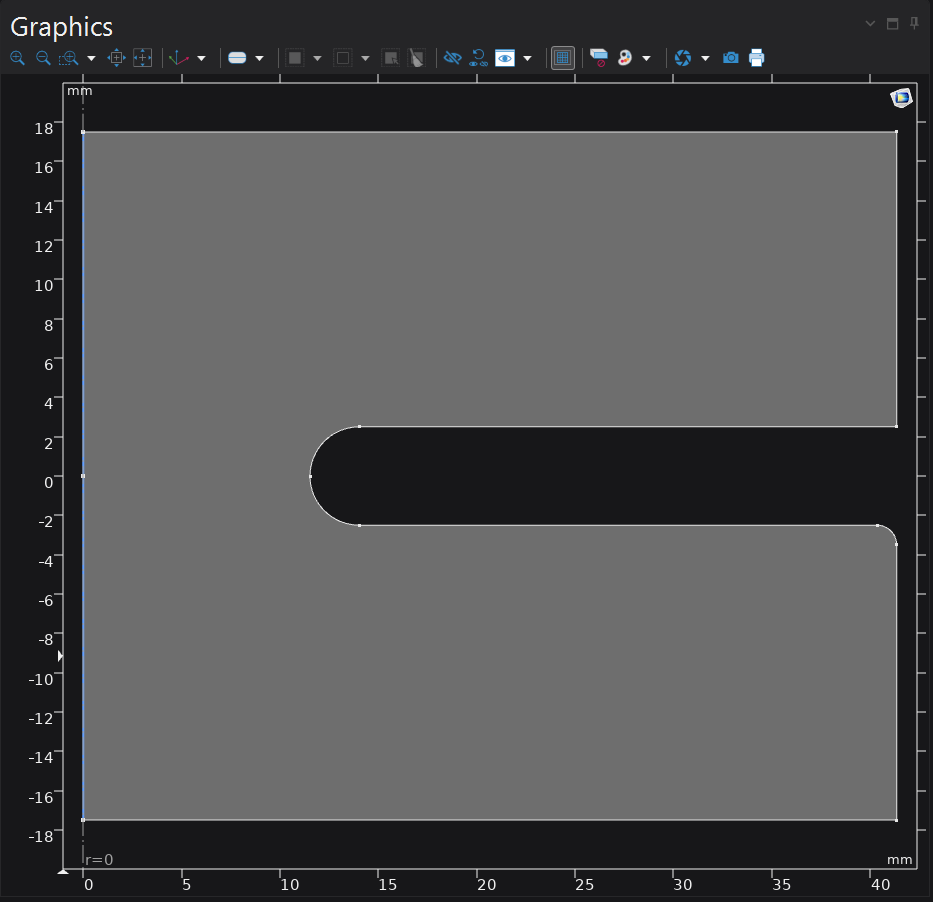
Task: Toggle the View Unhidden eye button
Action: 505,58
